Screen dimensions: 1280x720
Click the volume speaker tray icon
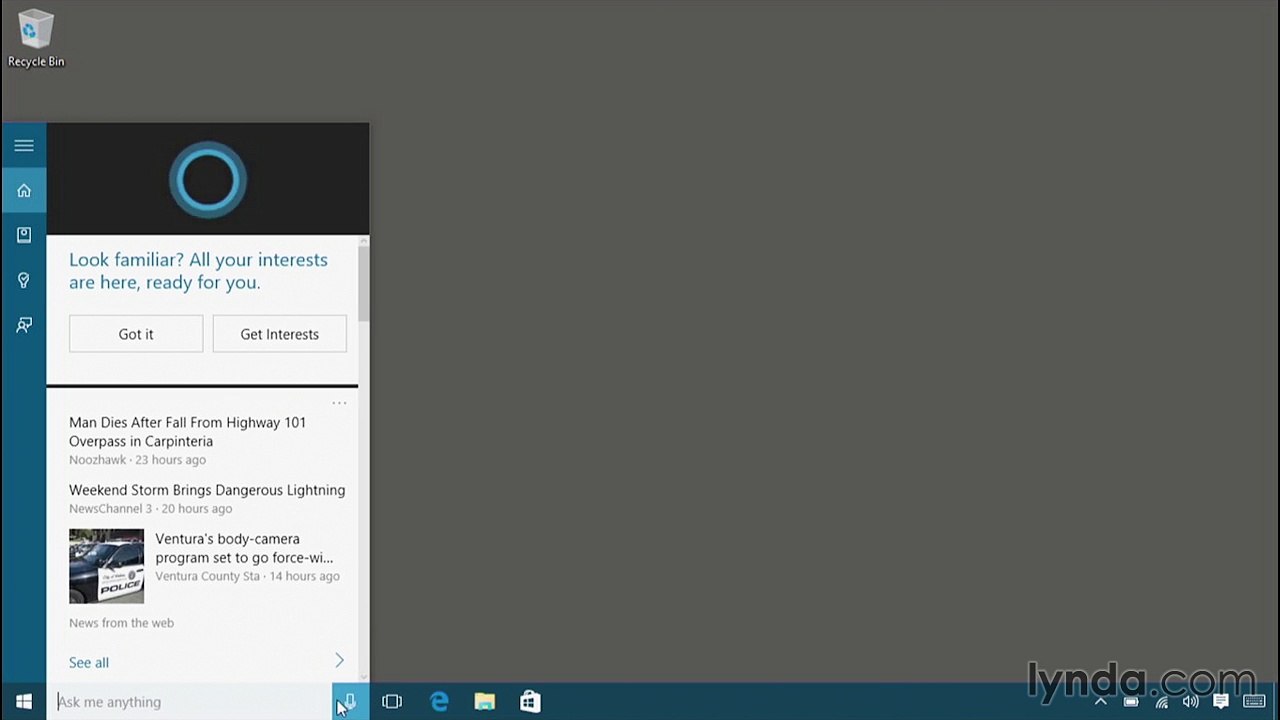point(1190,702)
